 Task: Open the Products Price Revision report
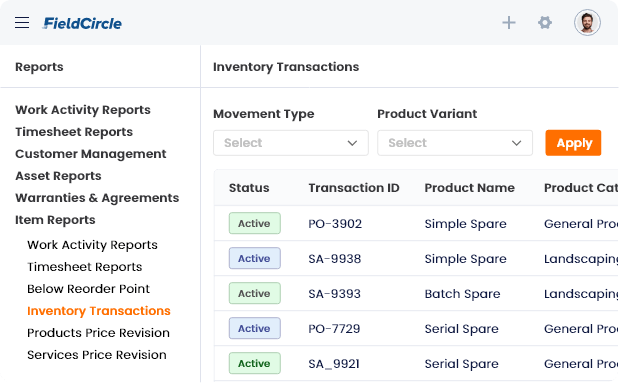(x=98, y=333)
